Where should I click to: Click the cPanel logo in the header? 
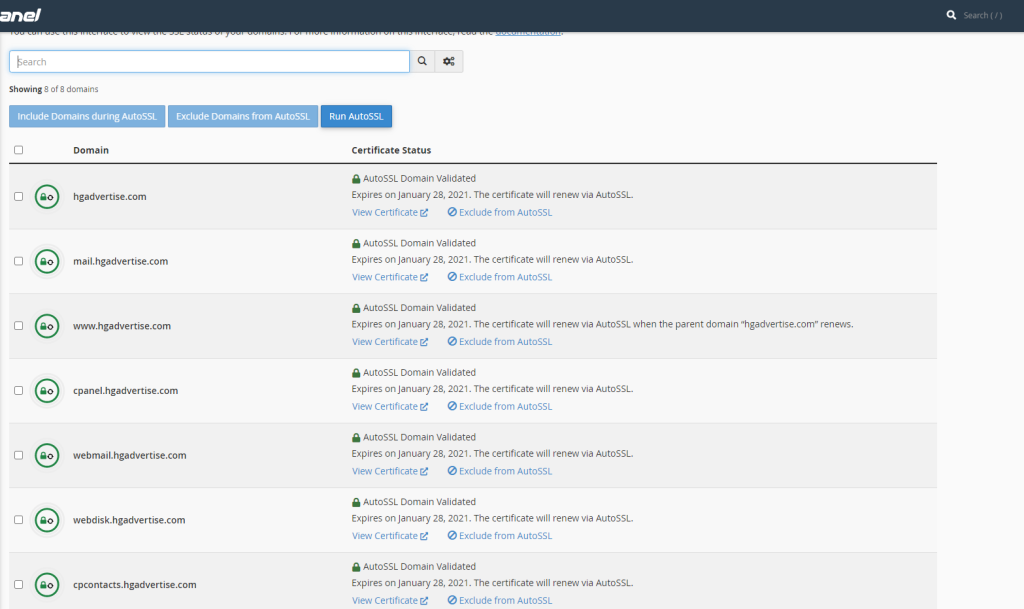[x=20, y=15]
